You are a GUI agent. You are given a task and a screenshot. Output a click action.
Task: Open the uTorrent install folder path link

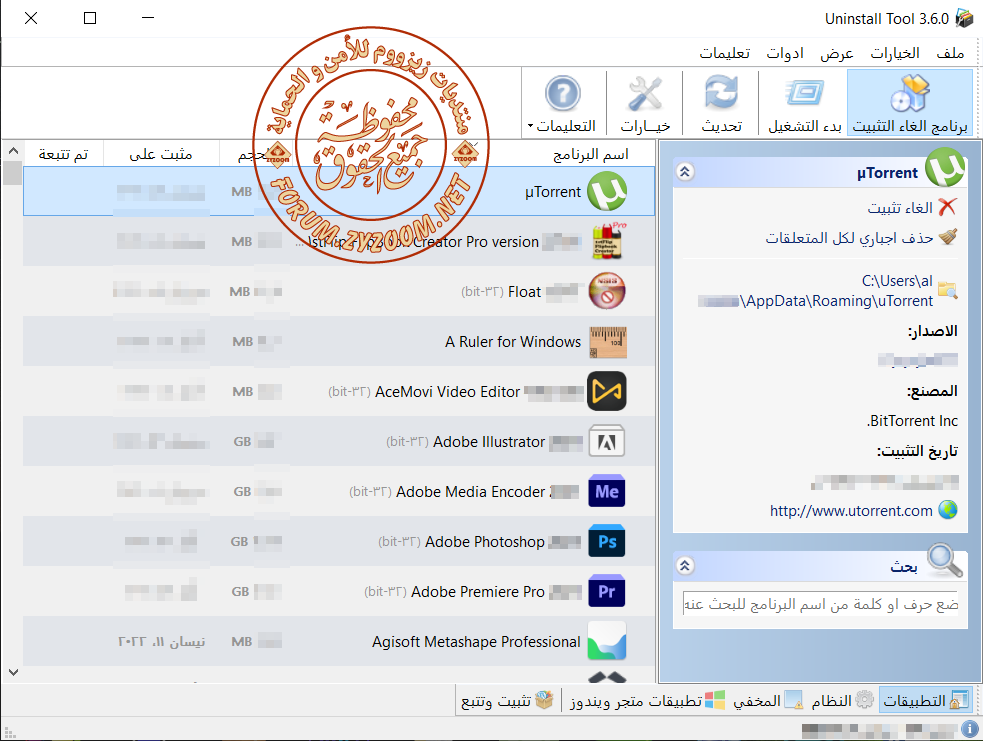816,291
